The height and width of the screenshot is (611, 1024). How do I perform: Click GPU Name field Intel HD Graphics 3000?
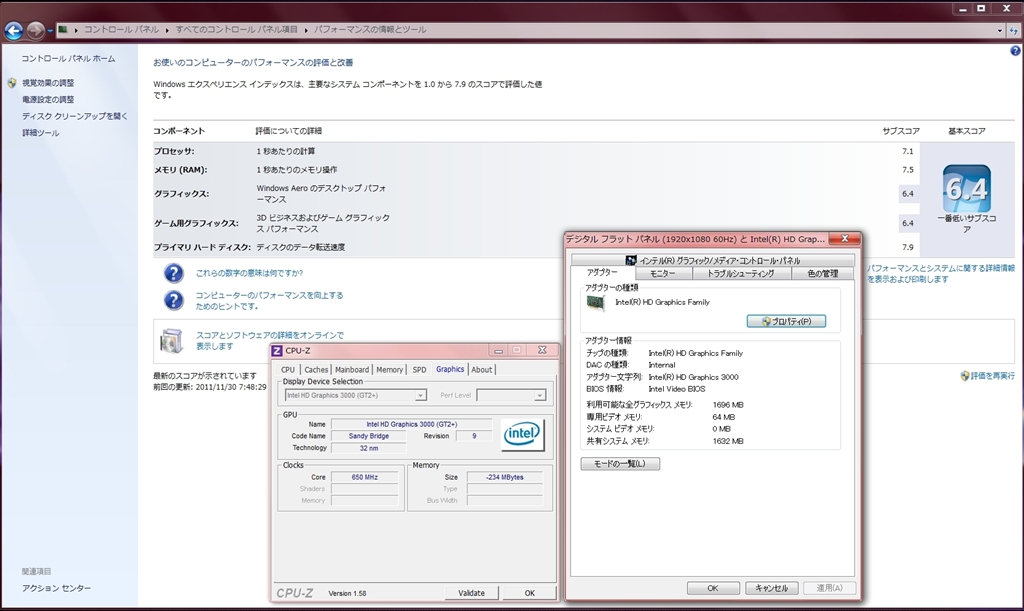point(411,424)
